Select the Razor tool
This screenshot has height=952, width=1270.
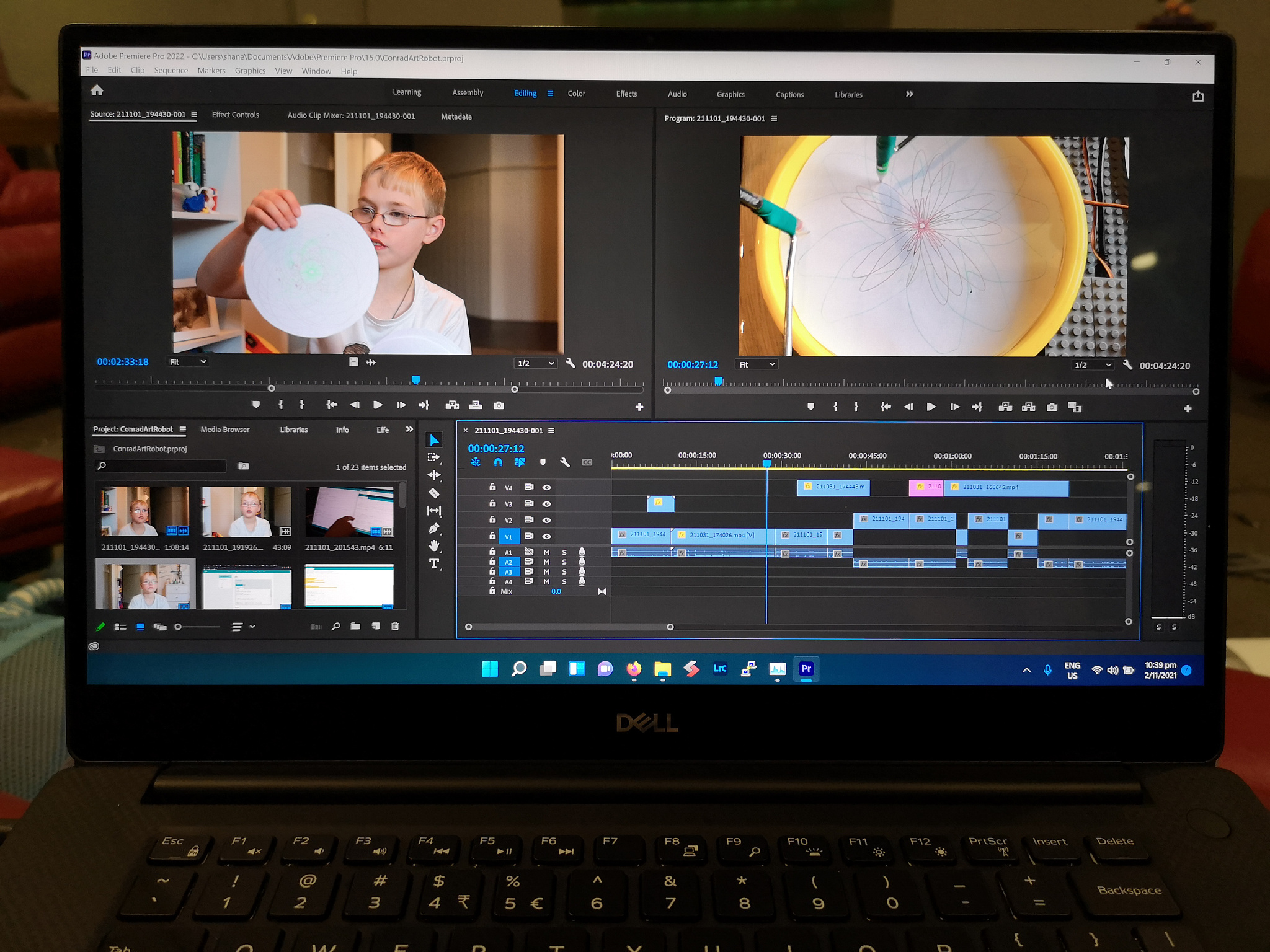click(x=434, y=493)
